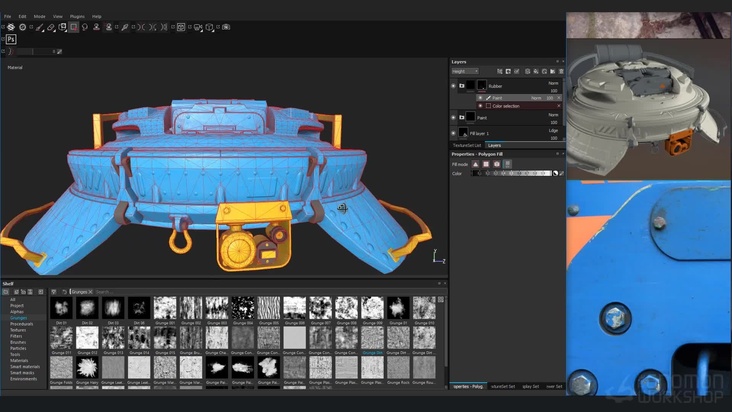Select the Polygon Fill tool in toolbar

[x=74, y=27]
